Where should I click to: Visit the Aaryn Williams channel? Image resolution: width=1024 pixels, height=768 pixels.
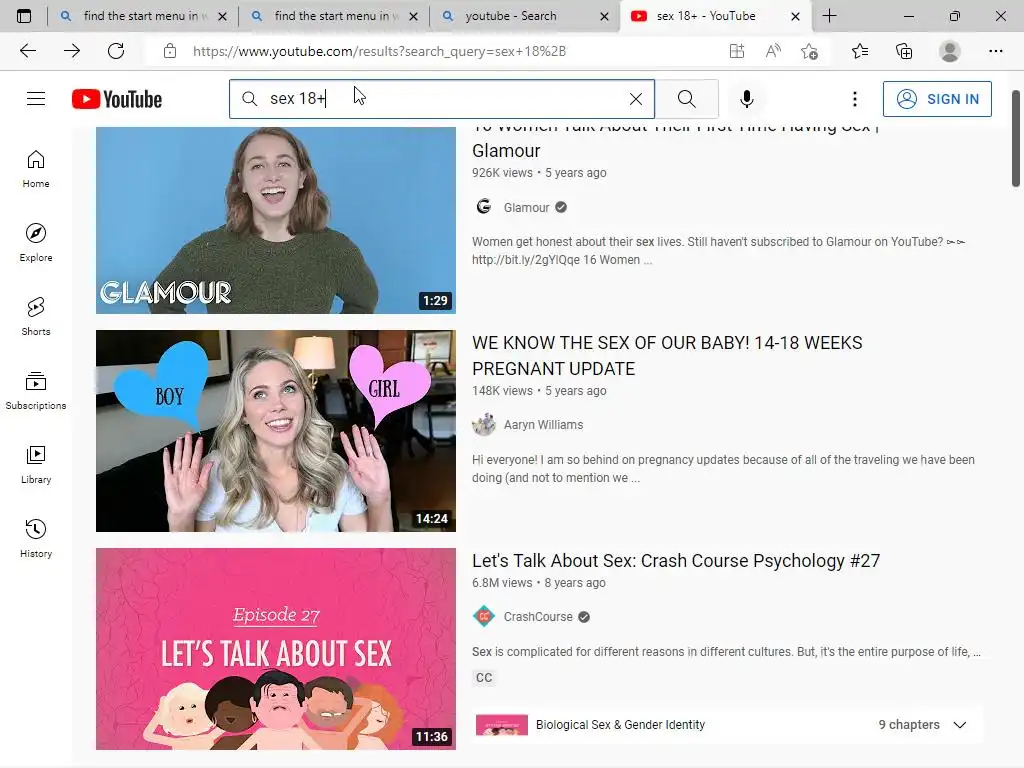(543, 424)
